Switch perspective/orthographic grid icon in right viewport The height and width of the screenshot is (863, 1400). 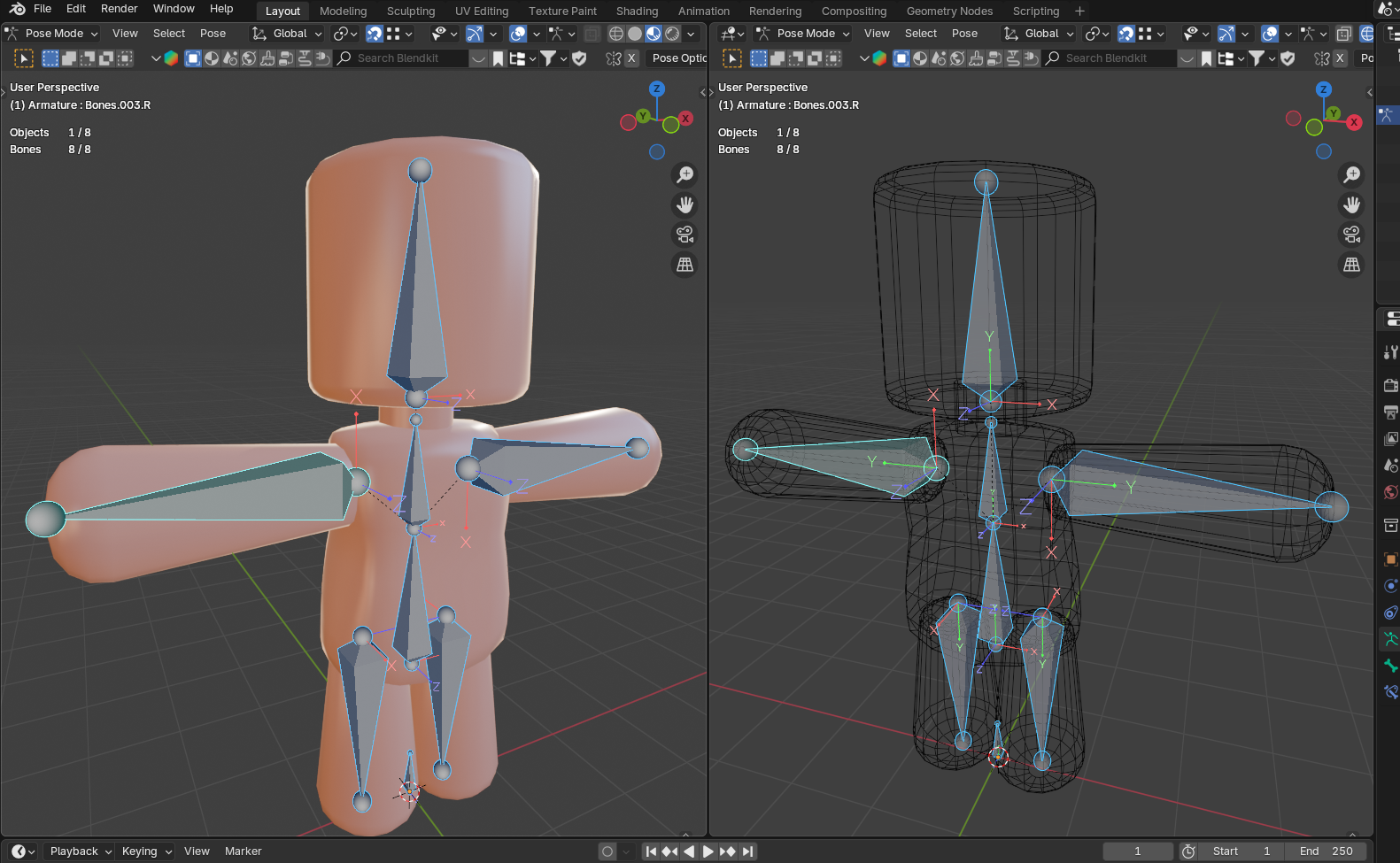[1351, 265]
